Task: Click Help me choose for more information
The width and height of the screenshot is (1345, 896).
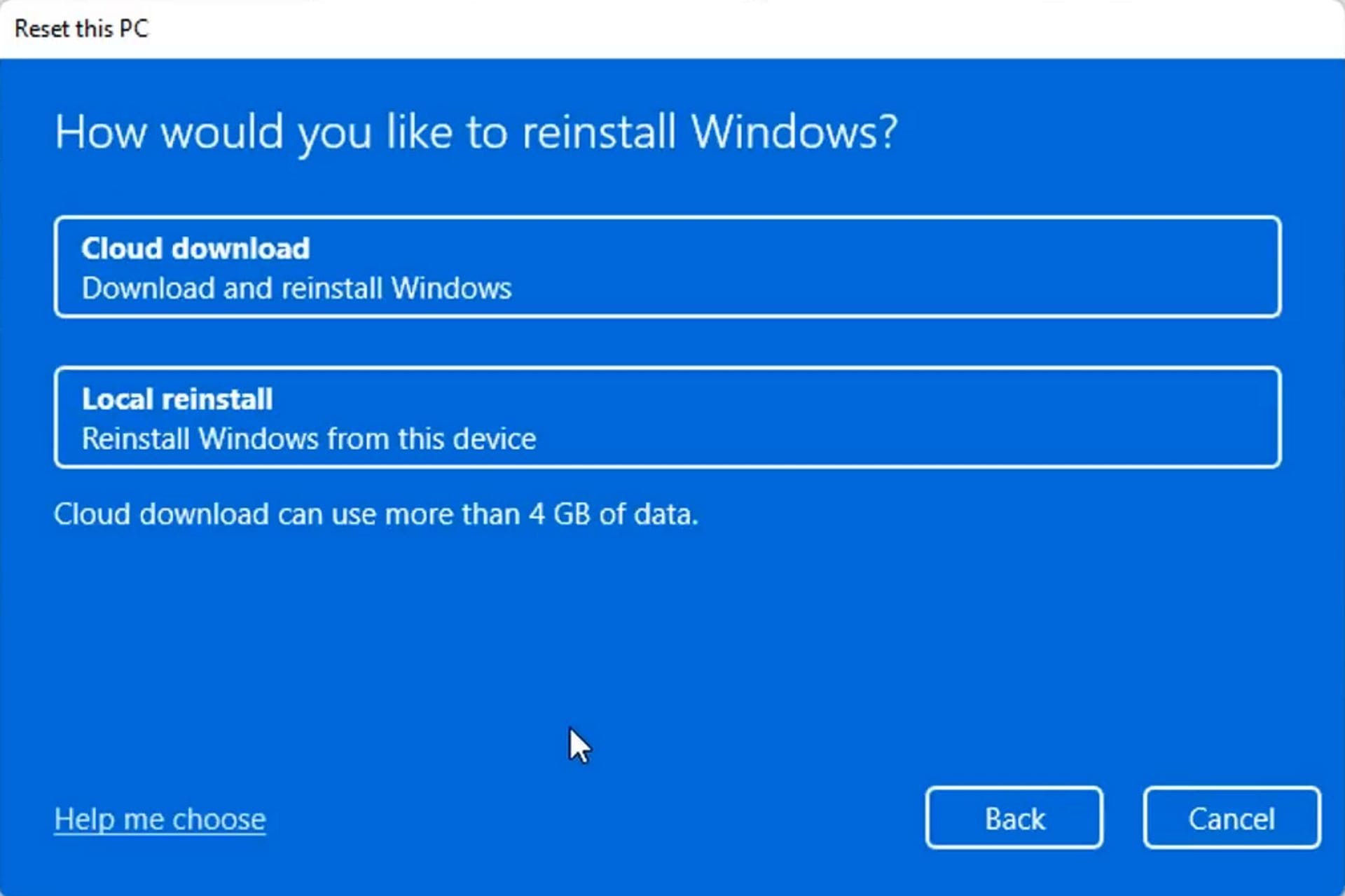Action: coord(159,818)
